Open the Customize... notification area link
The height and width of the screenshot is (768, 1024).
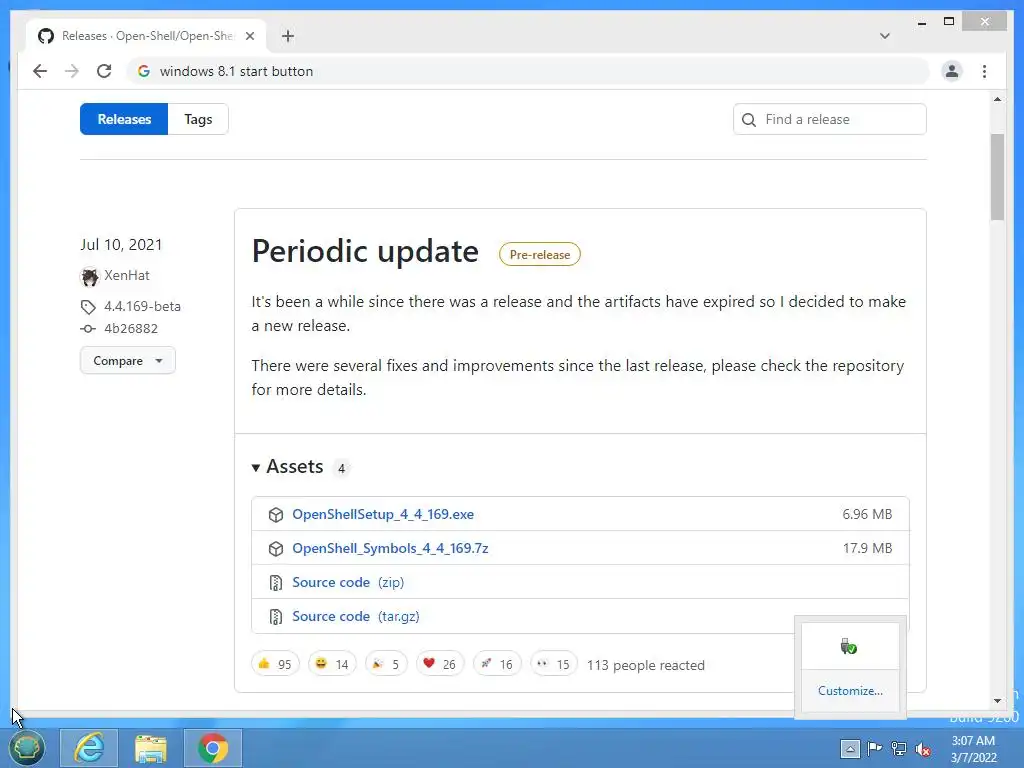click(x=850, y=690)
